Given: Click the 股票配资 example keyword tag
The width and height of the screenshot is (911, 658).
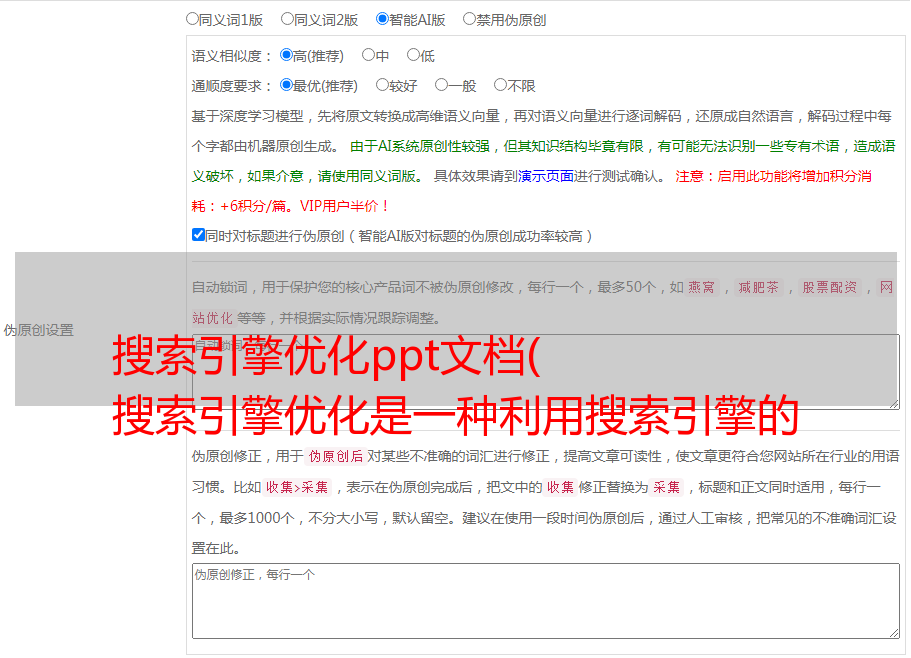Looking at the screenshot, I should click(x=829, y=287).
